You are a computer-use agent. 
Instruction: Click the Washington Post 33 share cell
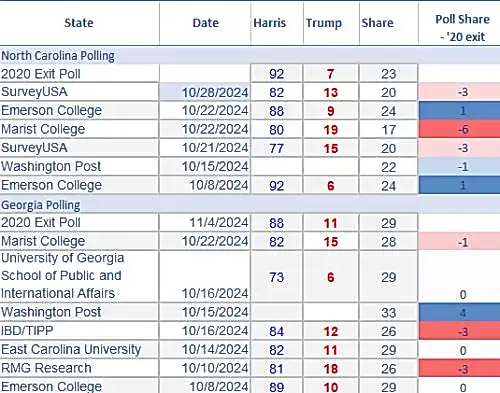(x=388, y=312)
